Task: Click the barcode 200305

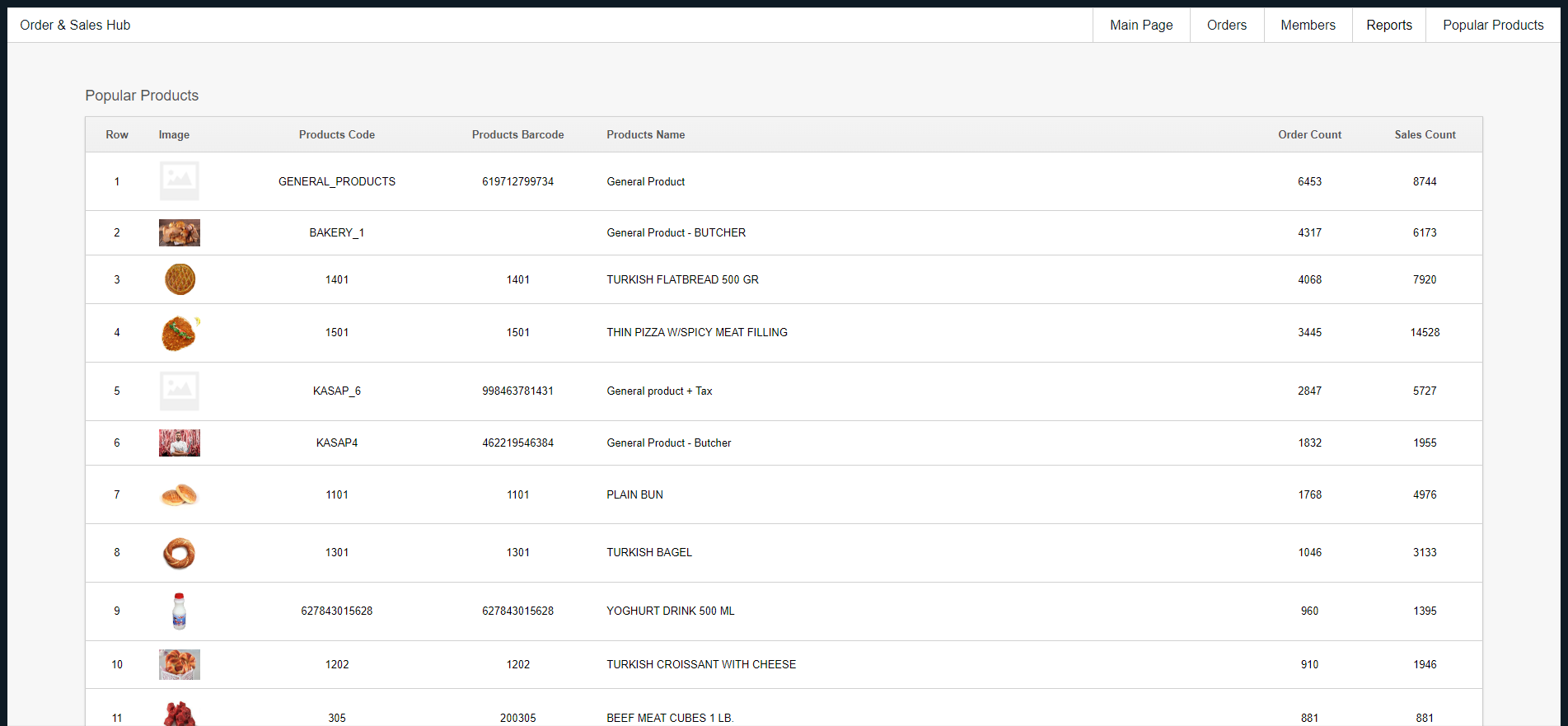Action: tap(518, 718)
